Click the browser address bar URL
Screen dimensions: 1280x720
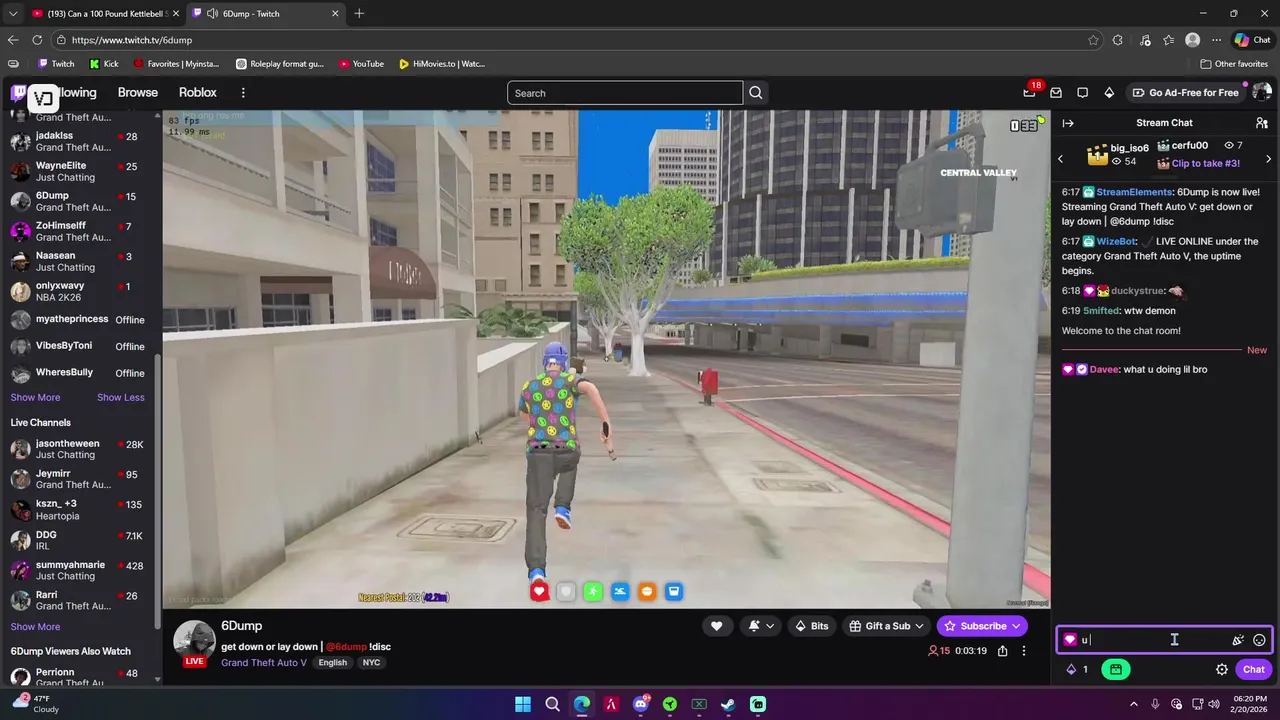pyautogui.click(x=132, y=40)
